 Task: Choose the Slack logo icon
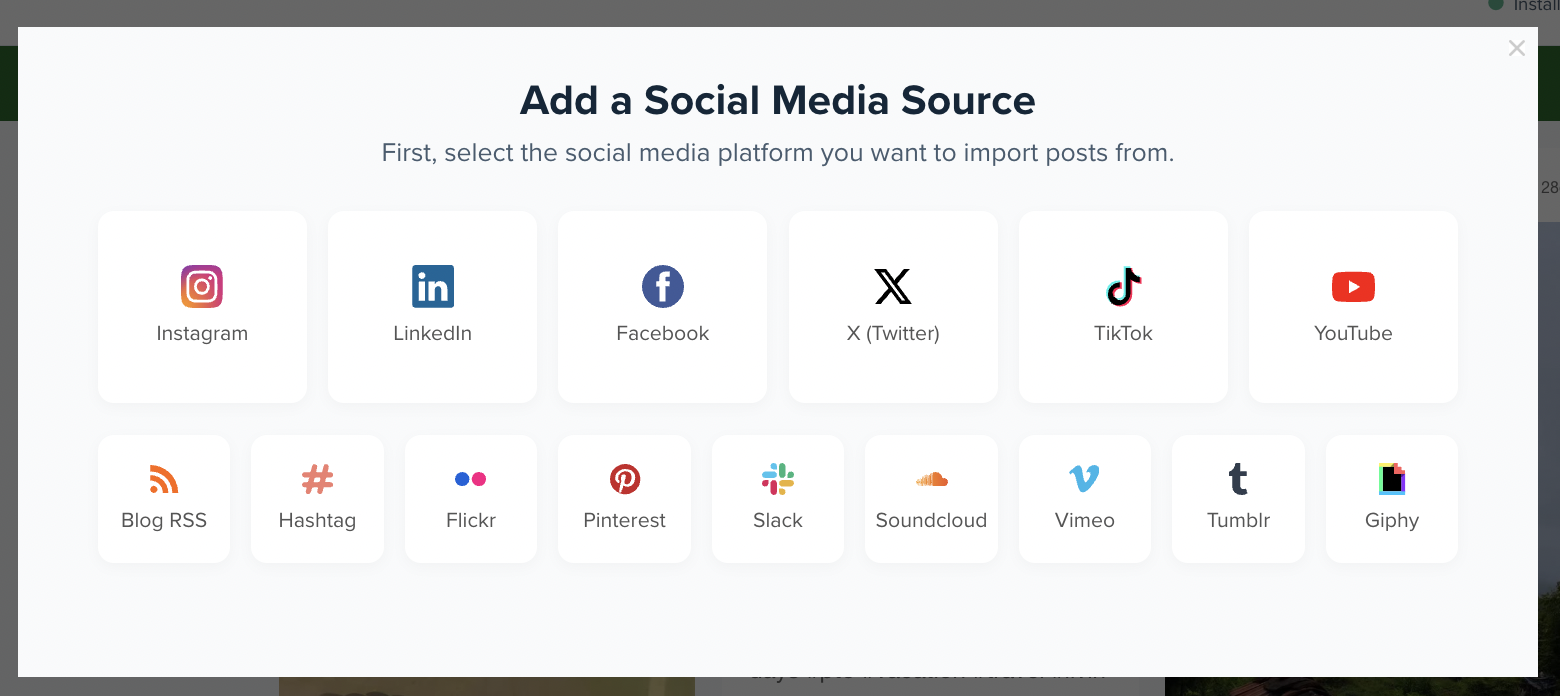(x=778, y=479)
